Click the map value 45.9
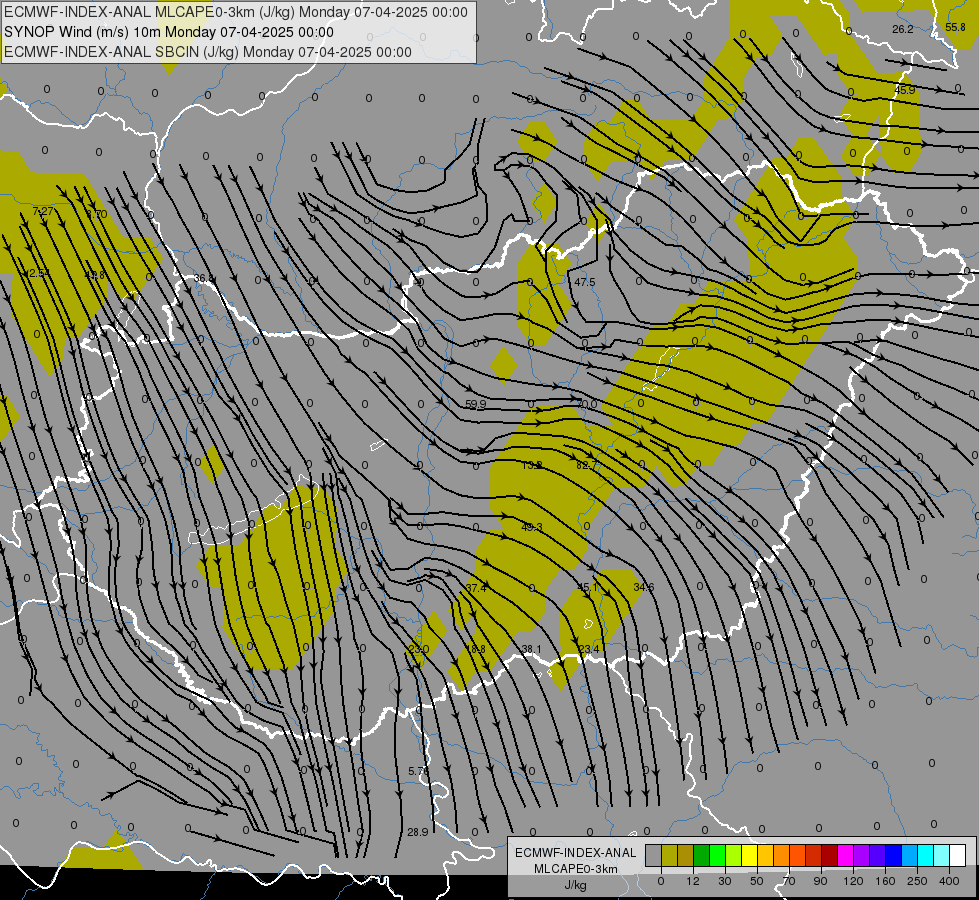The width and height of the screenshot is (979, 900). [x=905, y=91]
